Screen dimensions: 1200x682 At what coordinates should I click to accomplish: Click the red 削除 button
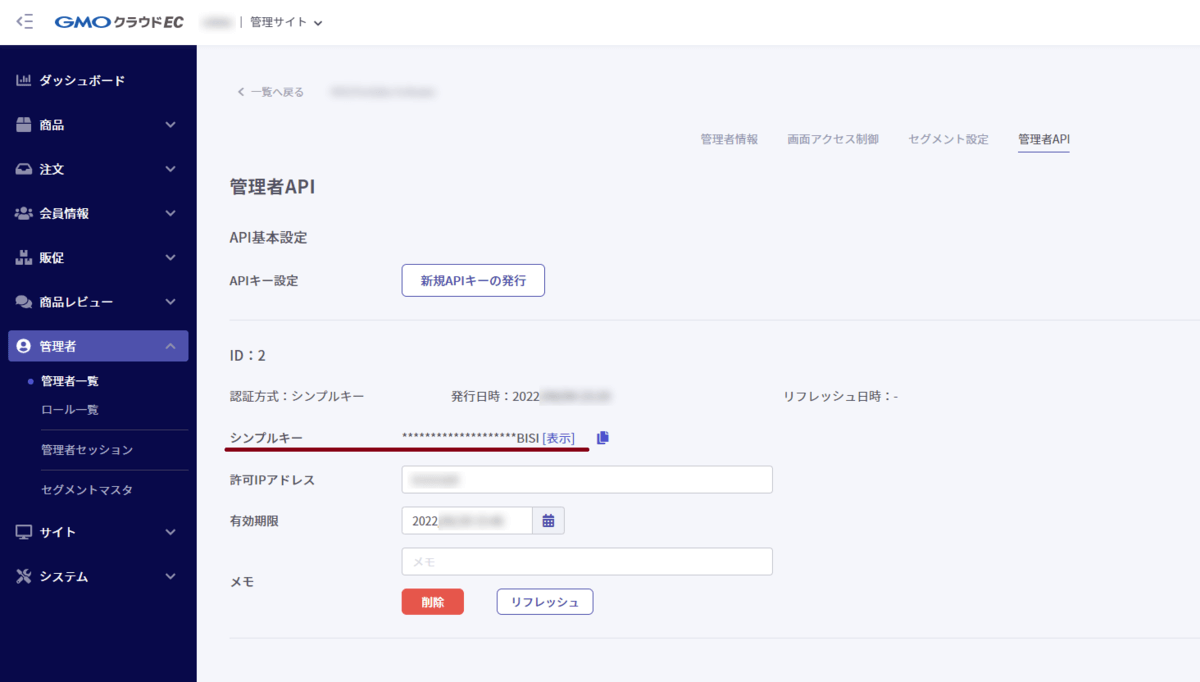coord(432,602)
